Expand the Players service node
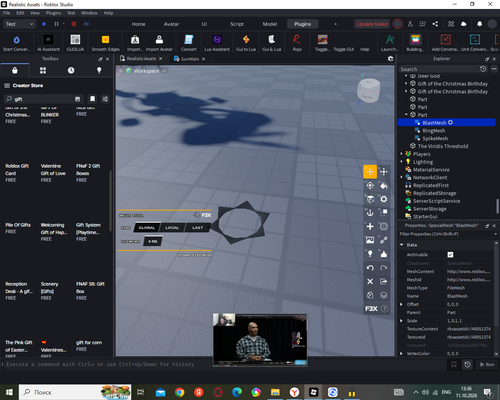The image size is (500, 400). [402, 154]
